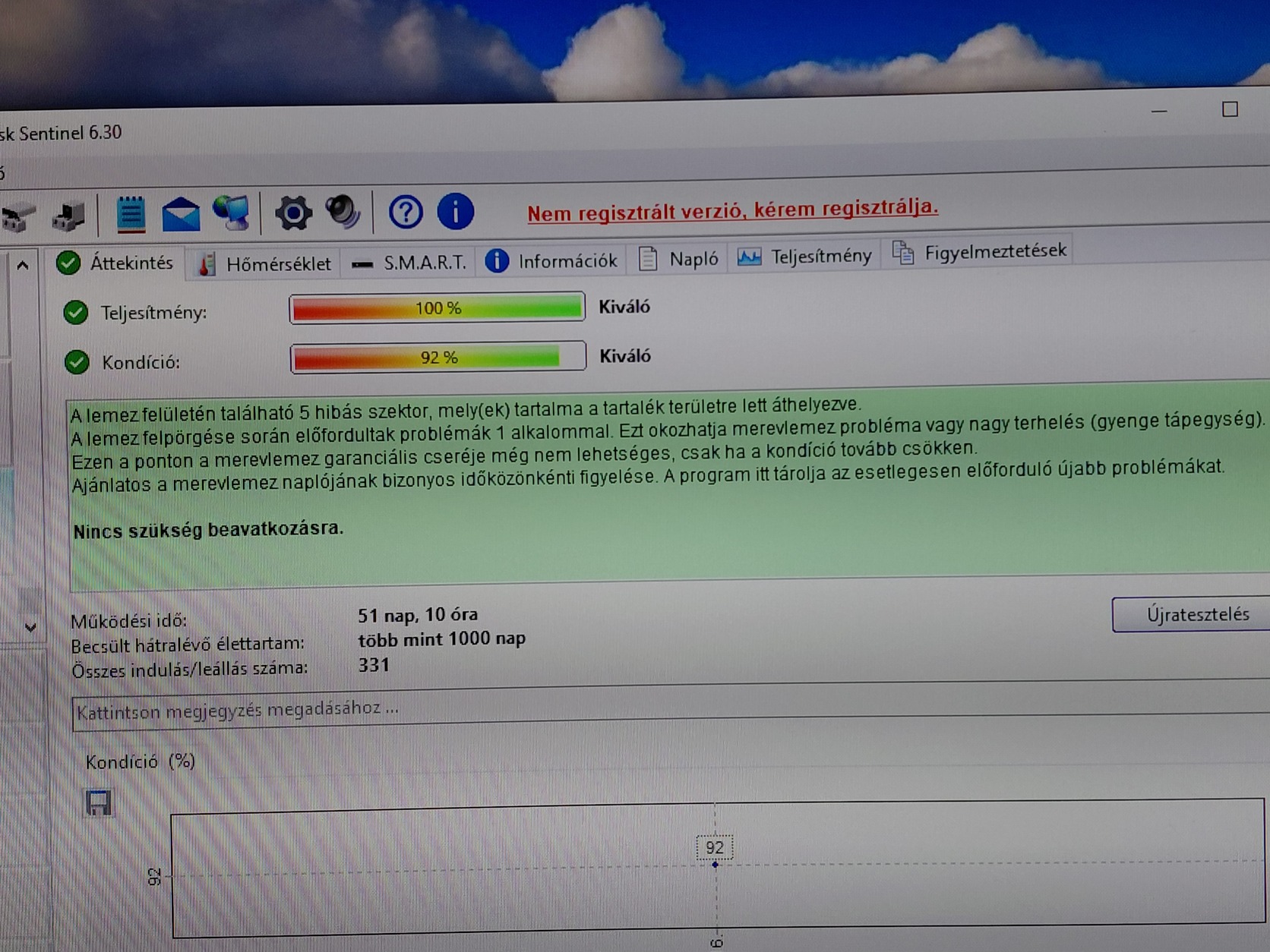Click 'Kiváló' next to the 92 % bar

click(625, 356)
